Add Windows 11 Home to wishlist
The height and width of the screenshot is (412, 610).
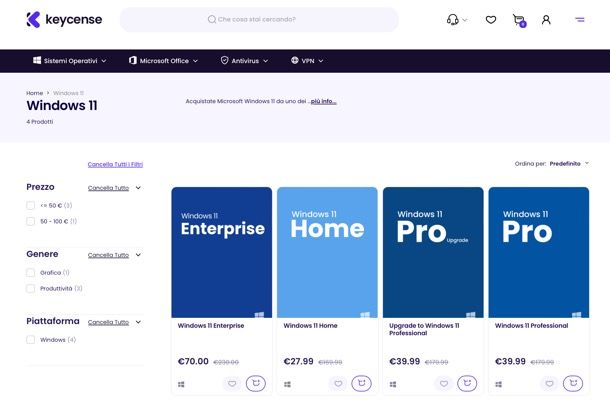(x=338, y=384)
